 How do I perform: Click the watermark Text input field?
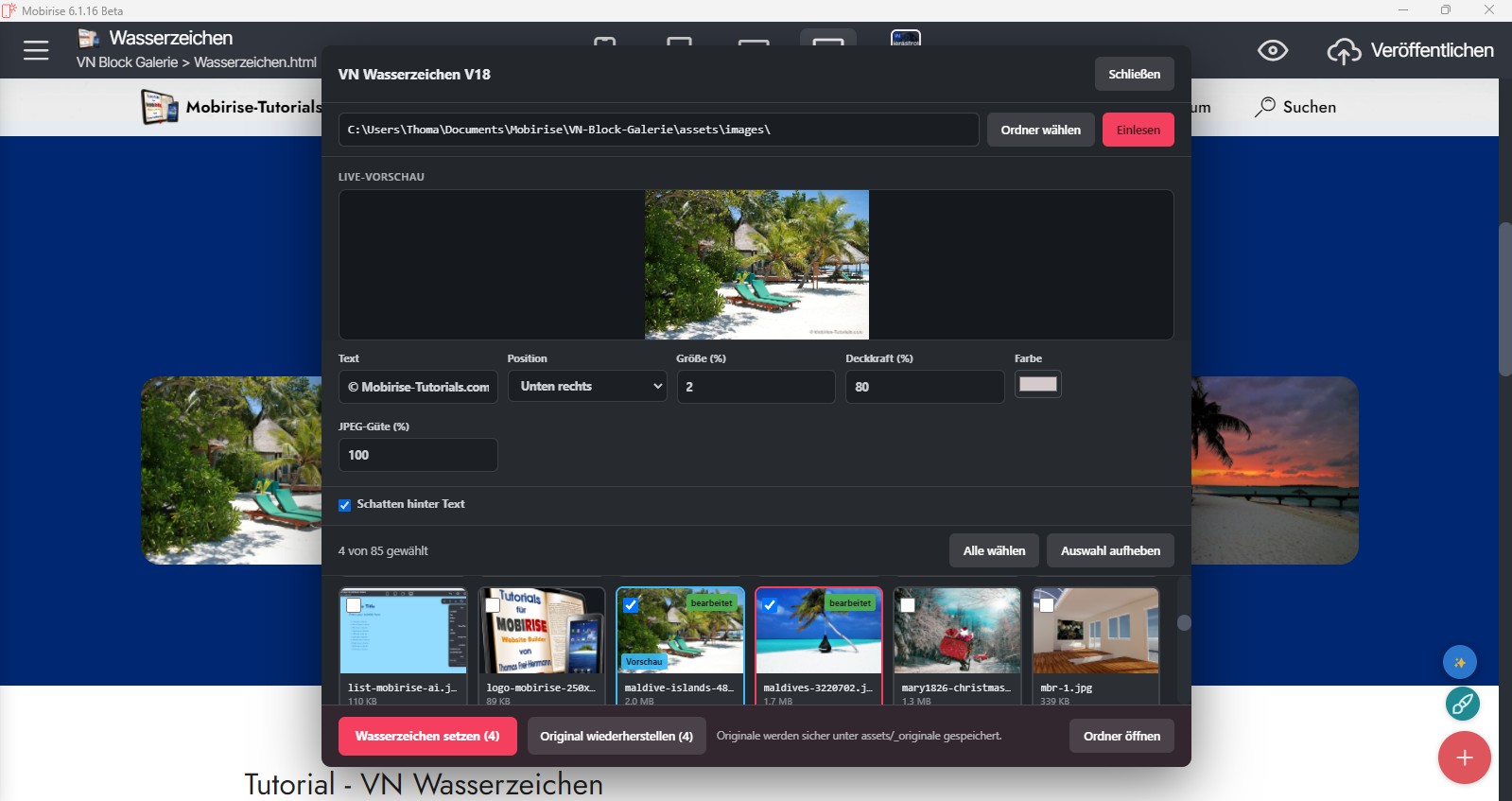[x=418, y=387]
